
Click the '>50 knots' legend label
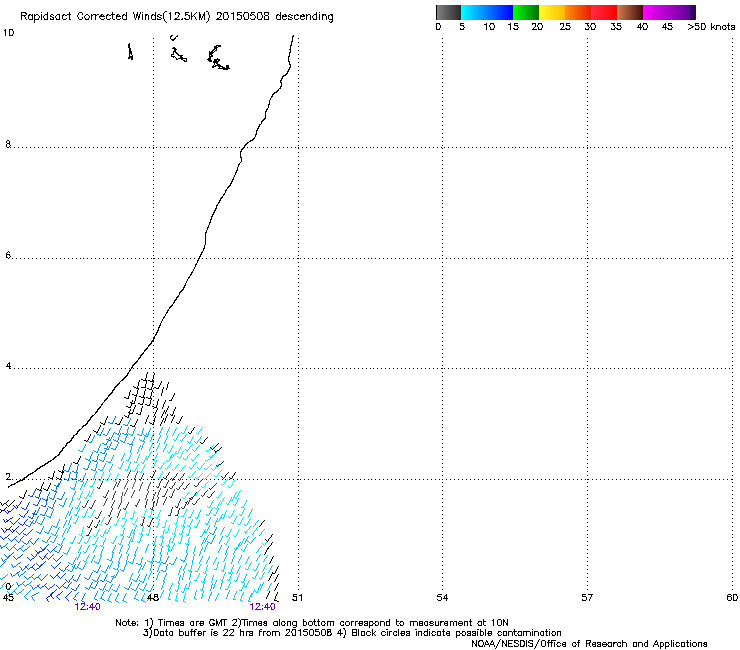711,27
